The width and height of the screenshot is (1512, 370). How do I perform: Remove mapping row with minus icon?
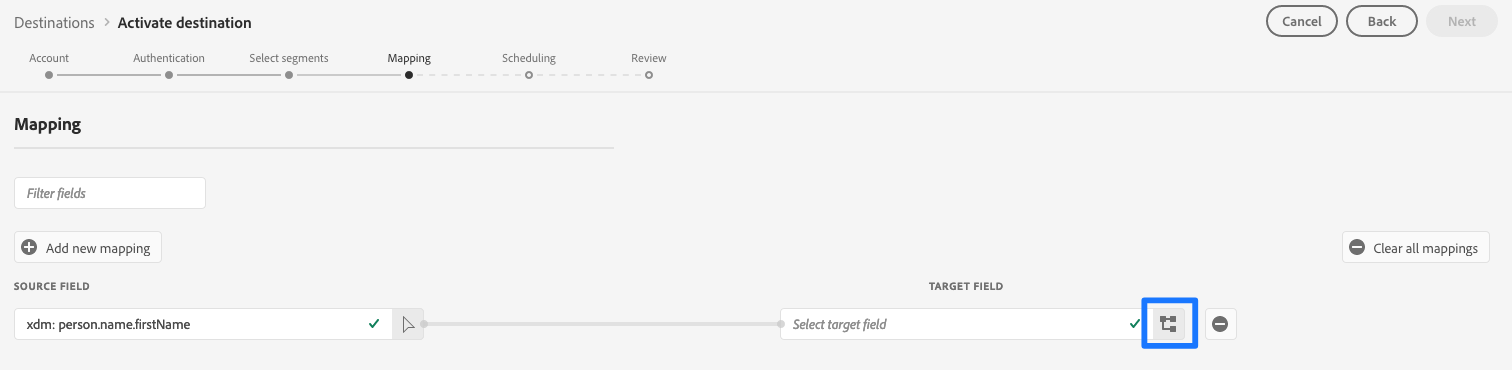click(1220, 324)
